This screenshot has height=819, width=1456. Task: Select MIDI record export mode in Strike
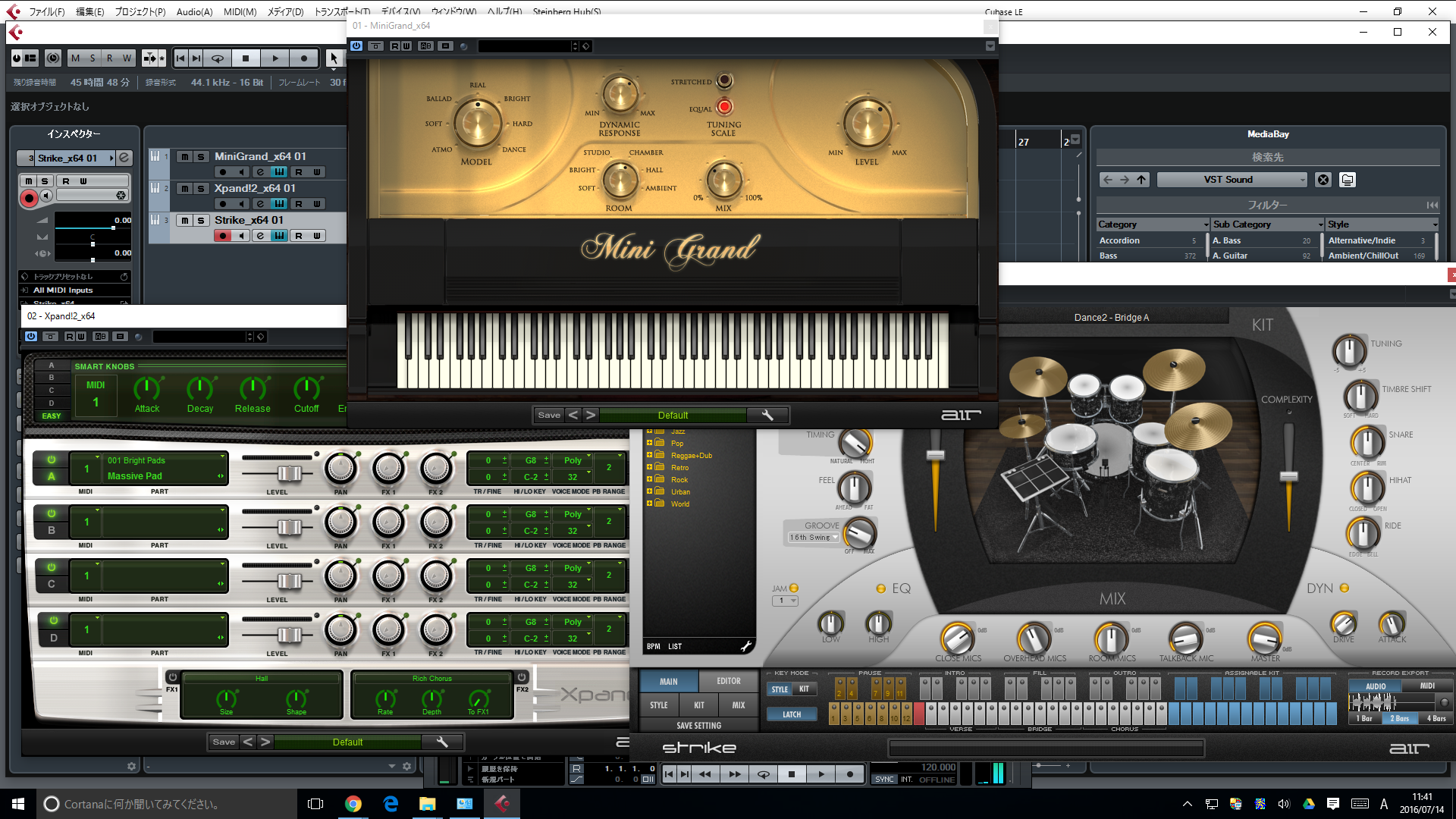tap(1427, 686)
